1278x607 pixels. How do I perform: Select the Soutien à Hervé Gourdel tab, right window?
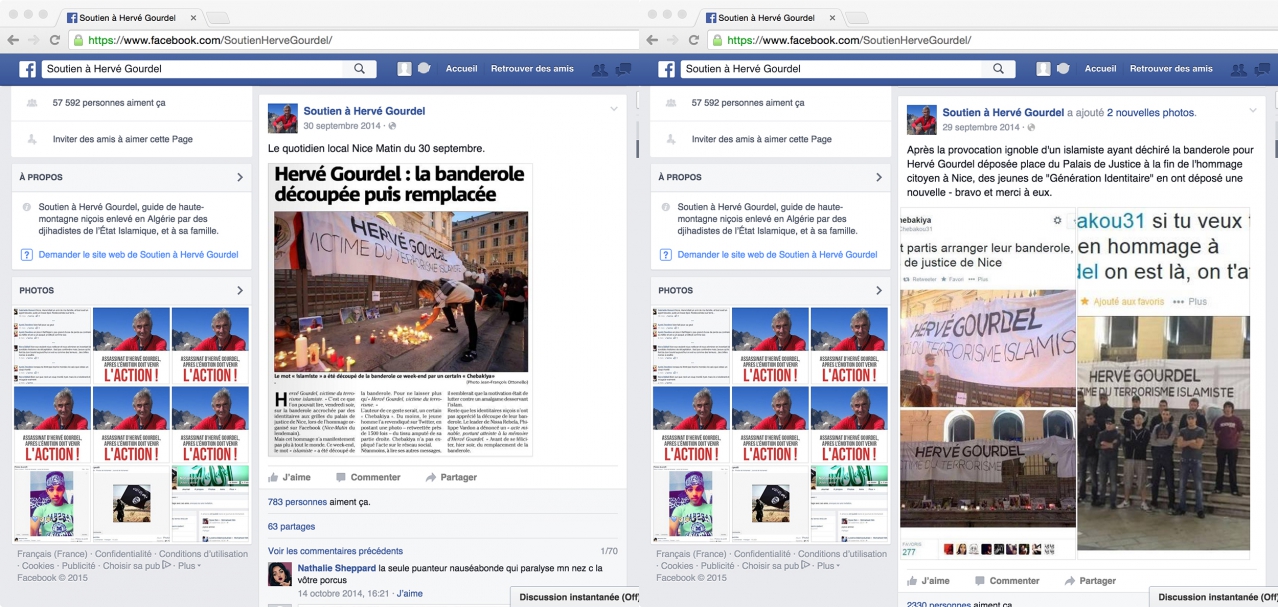(770, 18)
